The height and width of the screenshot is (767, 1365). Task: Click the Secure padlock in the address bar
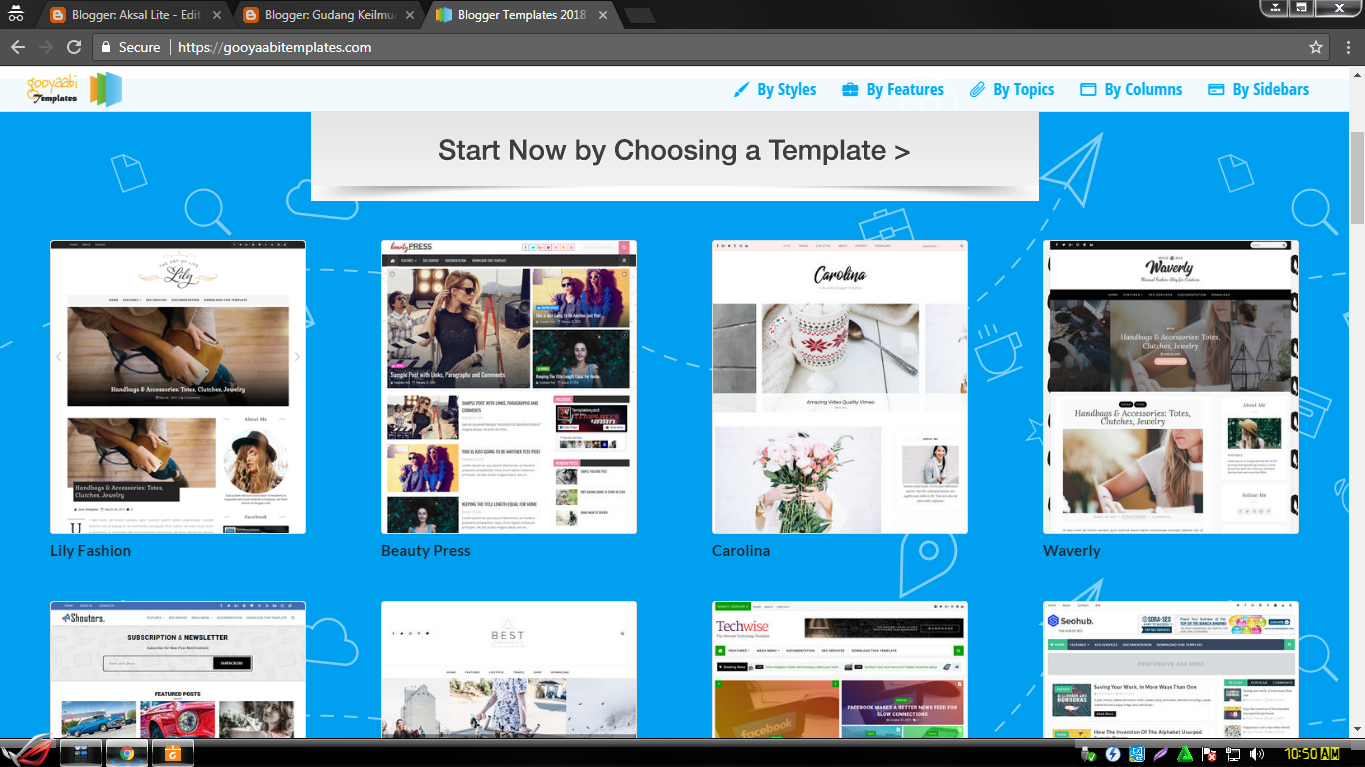107,46
